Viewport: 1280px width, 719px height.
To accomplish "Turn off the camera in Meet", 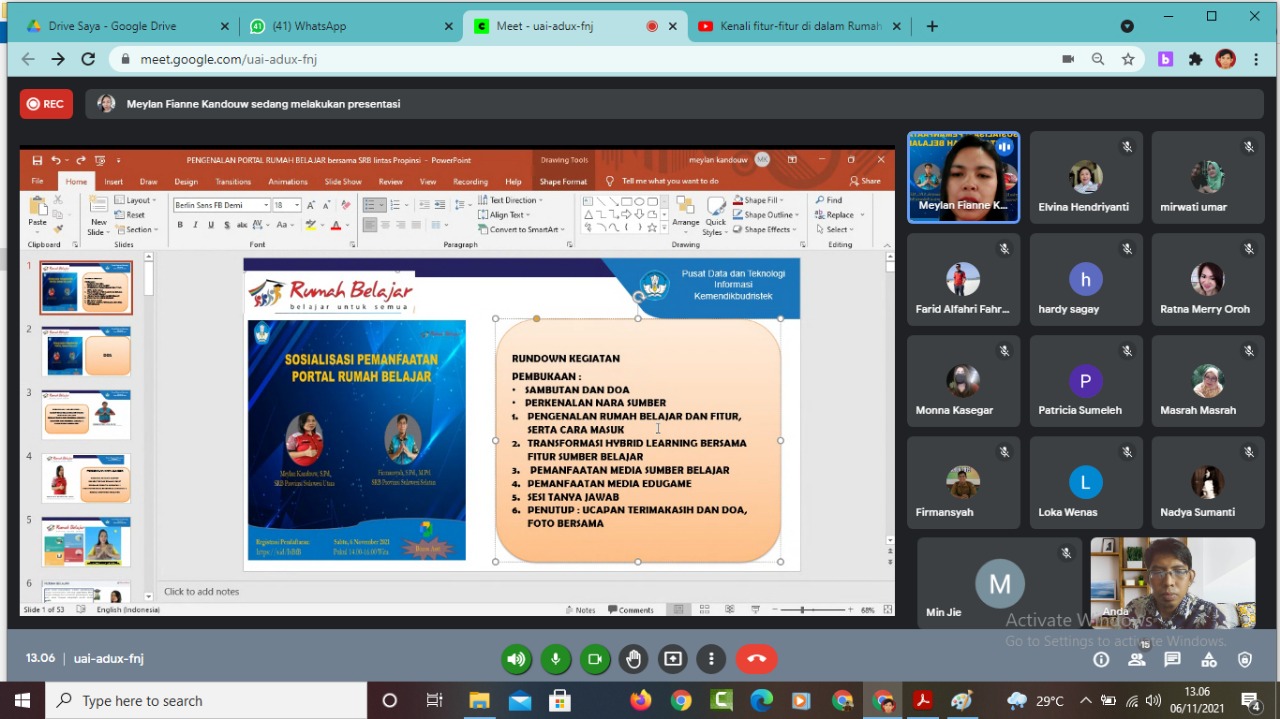I will (595, 659).
